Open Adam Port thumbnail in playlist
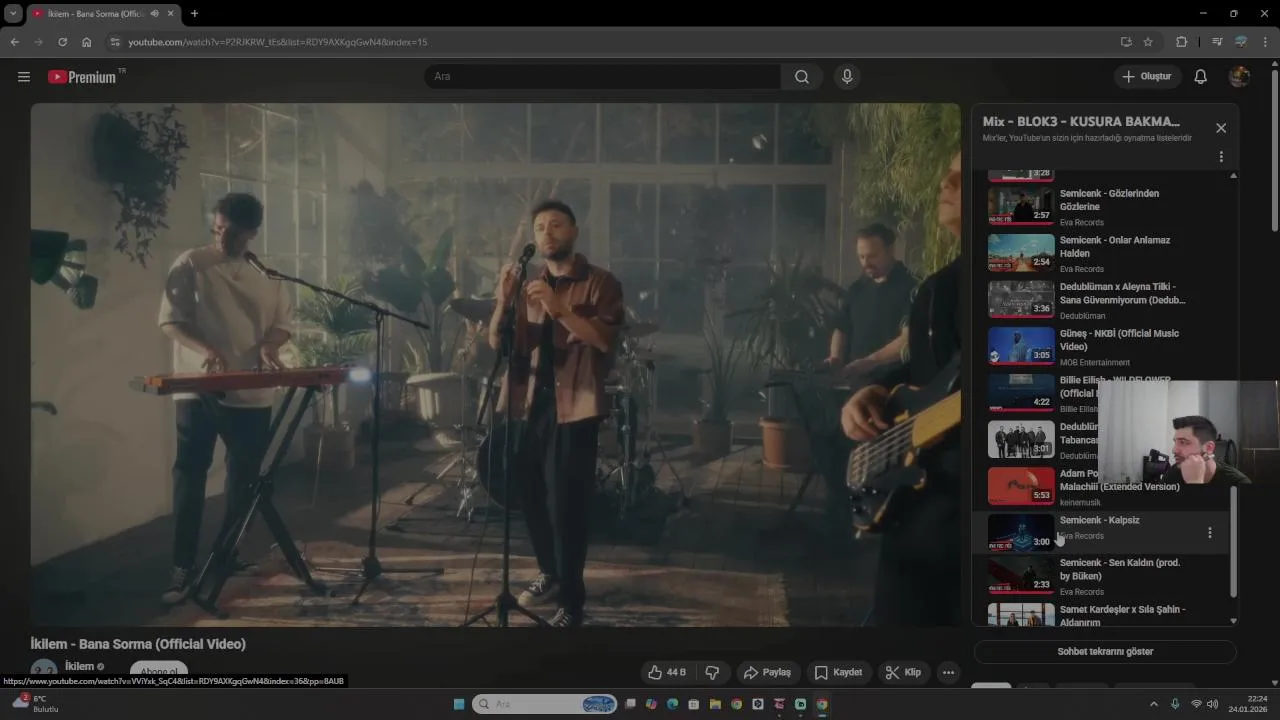This screenshot has width=1280, height=720. click(1021, 486)
